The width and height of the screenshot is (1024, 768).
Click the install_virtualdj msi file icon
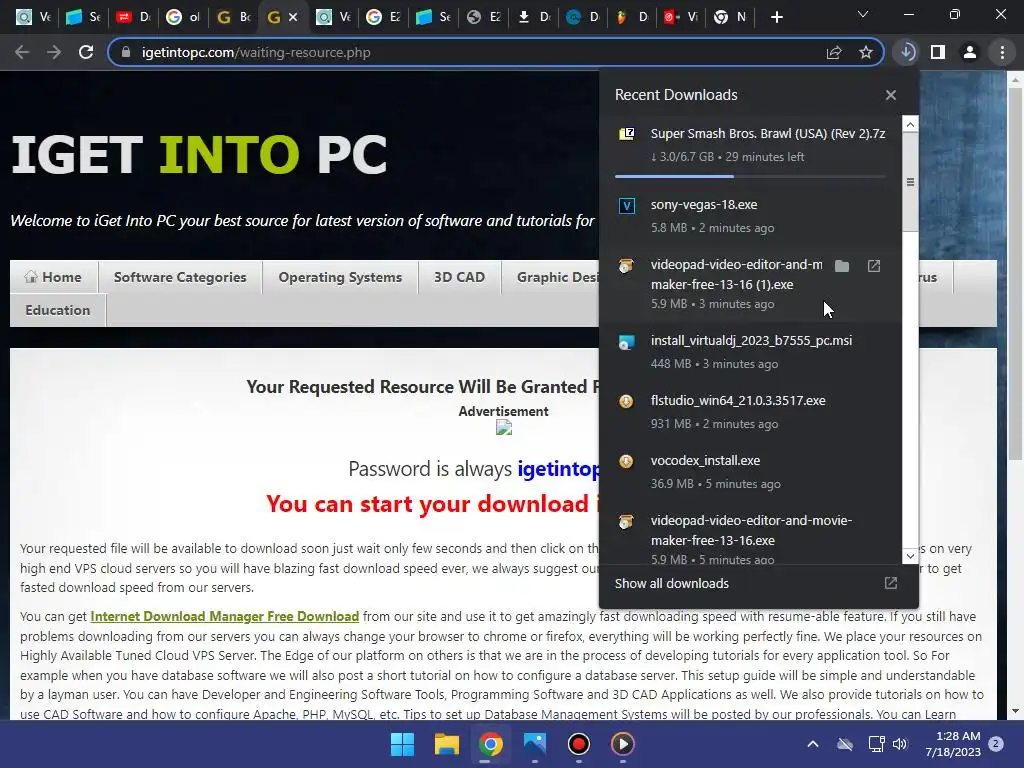(x=626, y=342)
